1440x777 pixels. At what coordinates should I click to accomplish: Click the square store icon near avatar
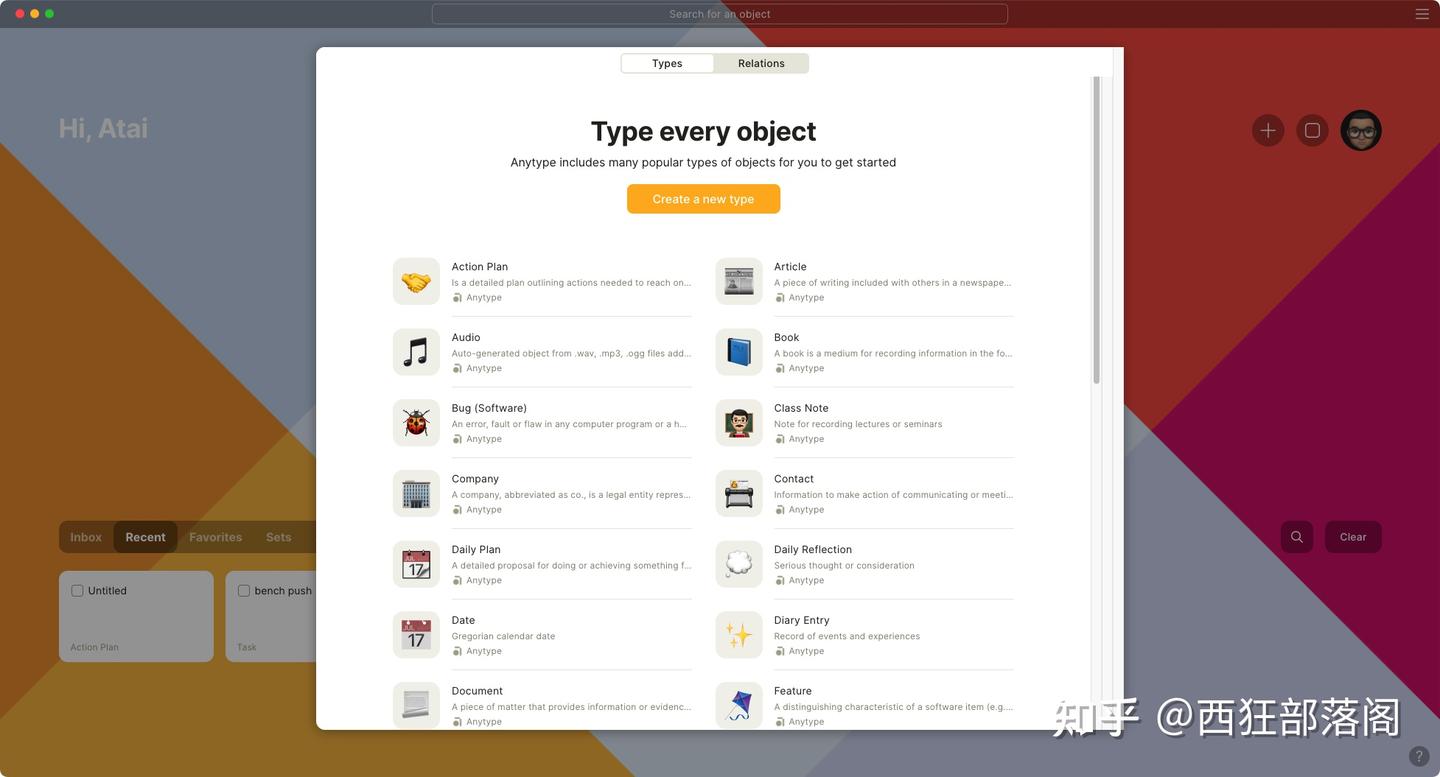[x=1312, y=130]
